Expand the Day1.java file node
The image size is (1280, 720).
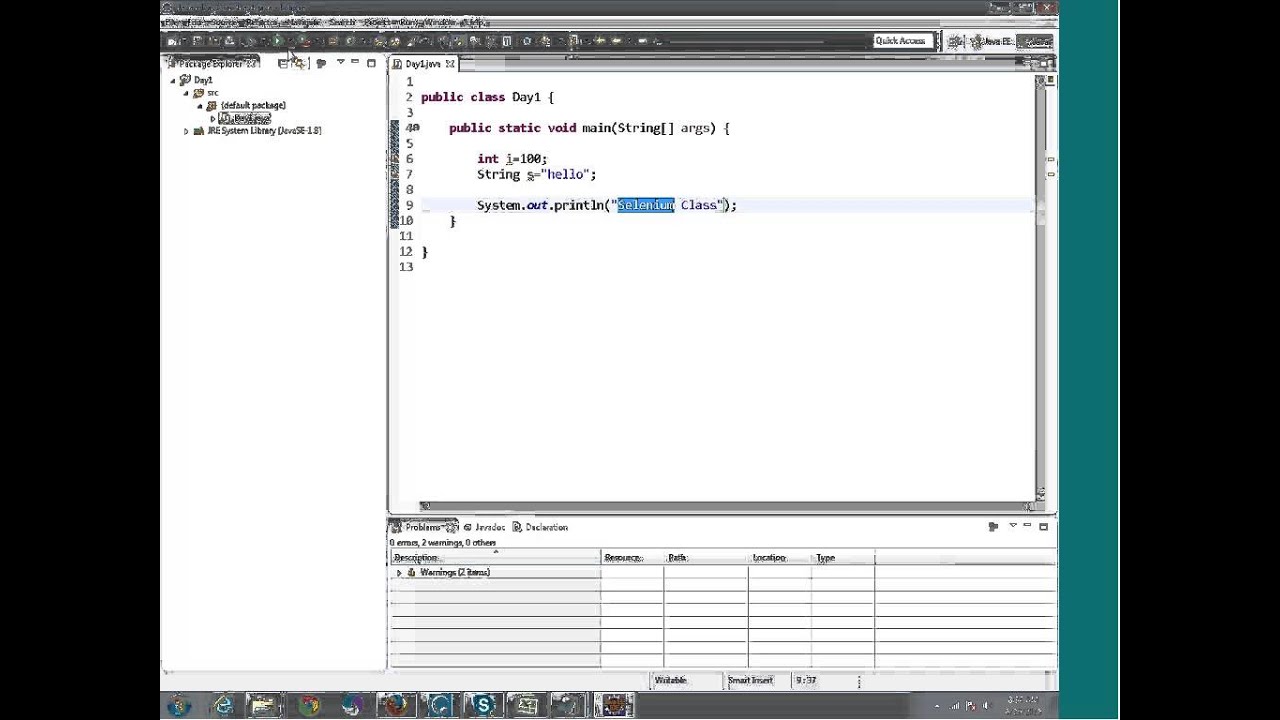tap(213, 118)
